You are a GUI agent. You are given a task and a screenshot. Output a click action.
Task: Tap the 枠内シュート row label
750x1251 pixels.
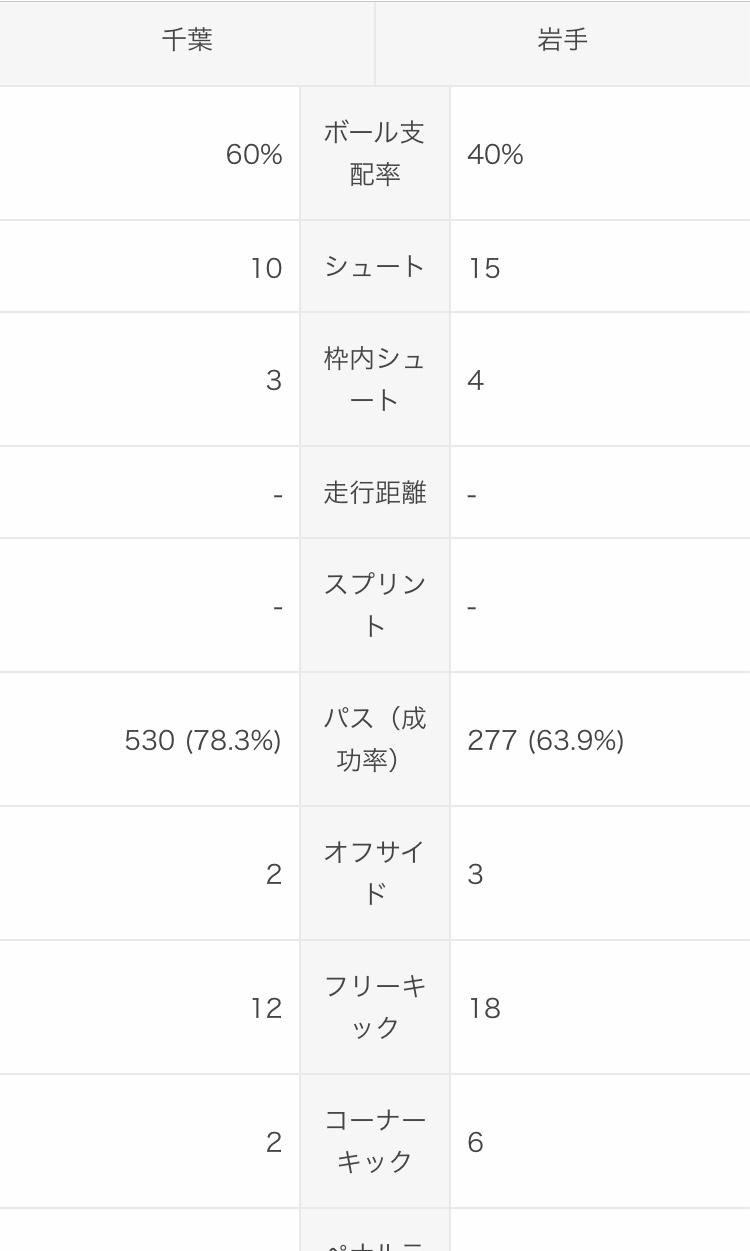pyautogui.click(x=374, y=379)
